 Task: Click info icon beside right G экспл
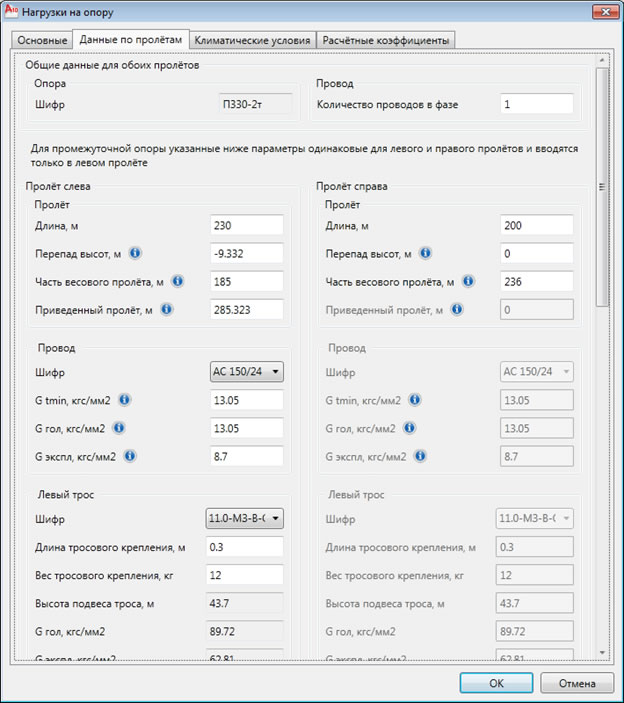pos(420,456)
